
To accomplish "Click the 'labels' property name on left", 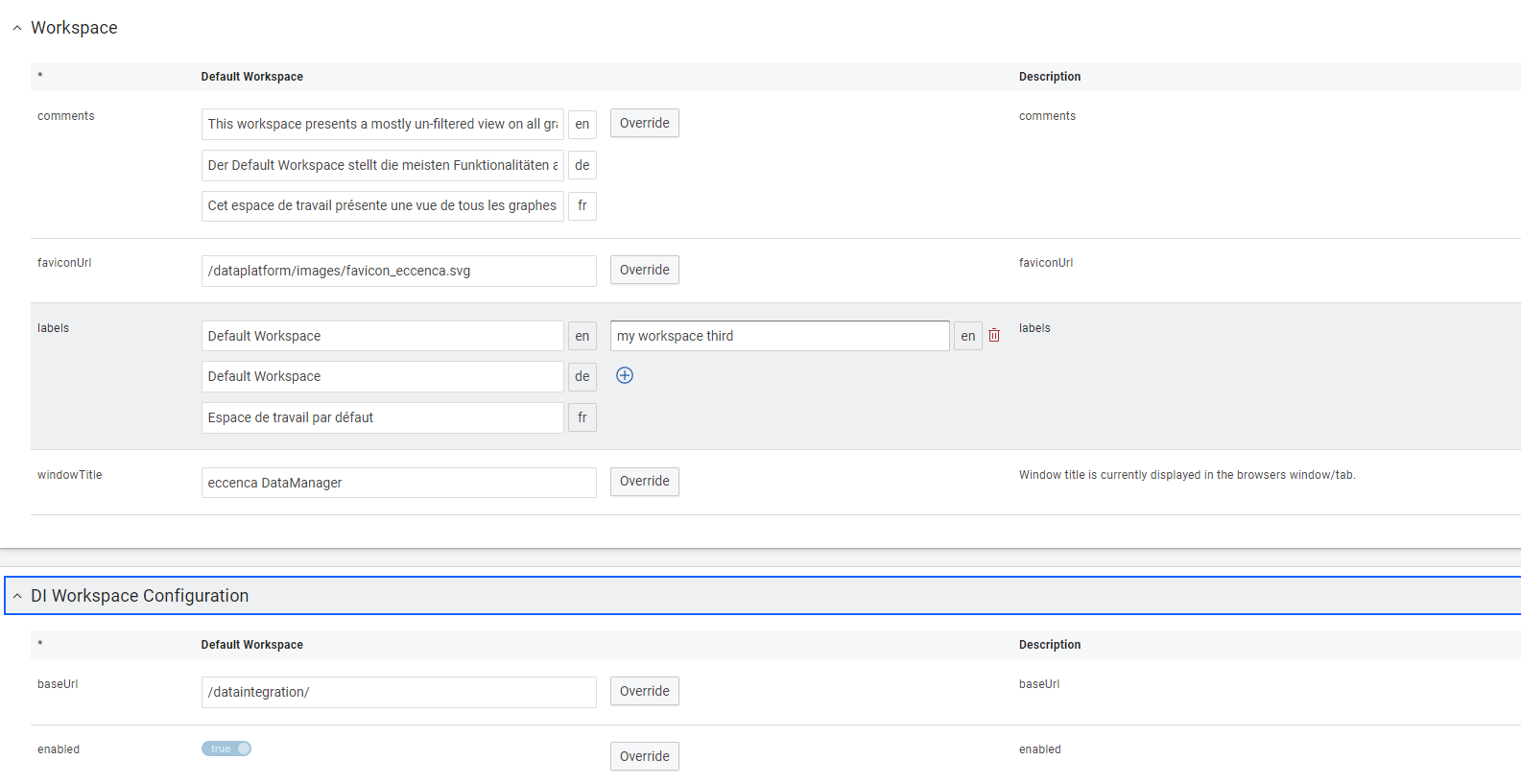I will (x=54, y=328).
